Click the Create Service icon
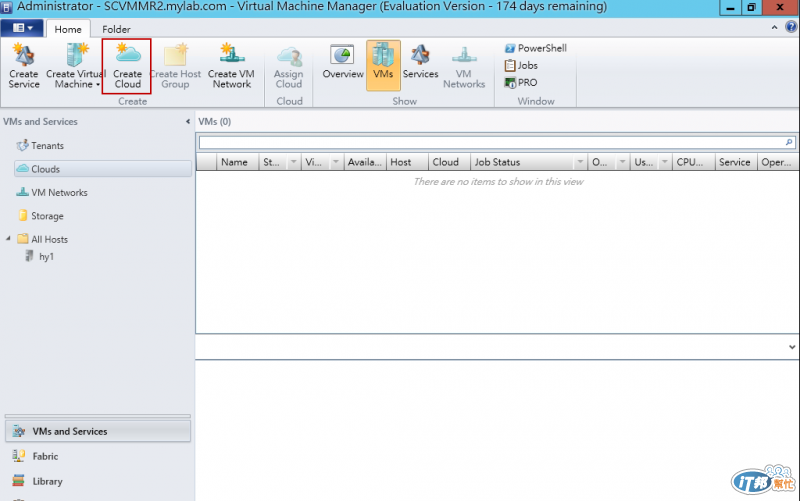 (x=23, y=66)
